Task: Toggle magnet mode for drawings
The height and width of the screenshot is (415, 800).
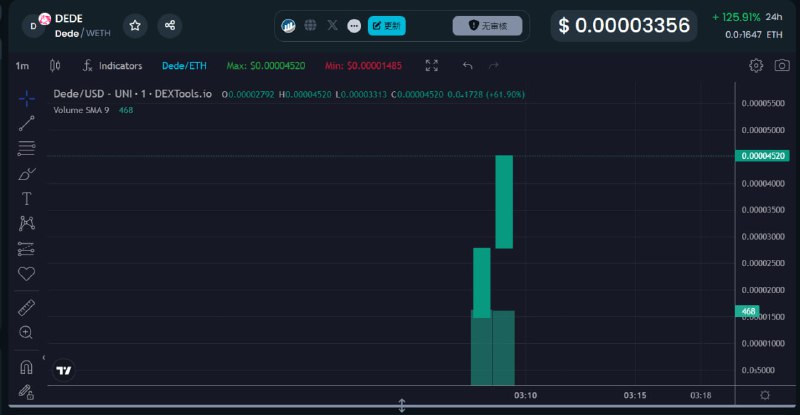Action: click(x=27, y=366)
